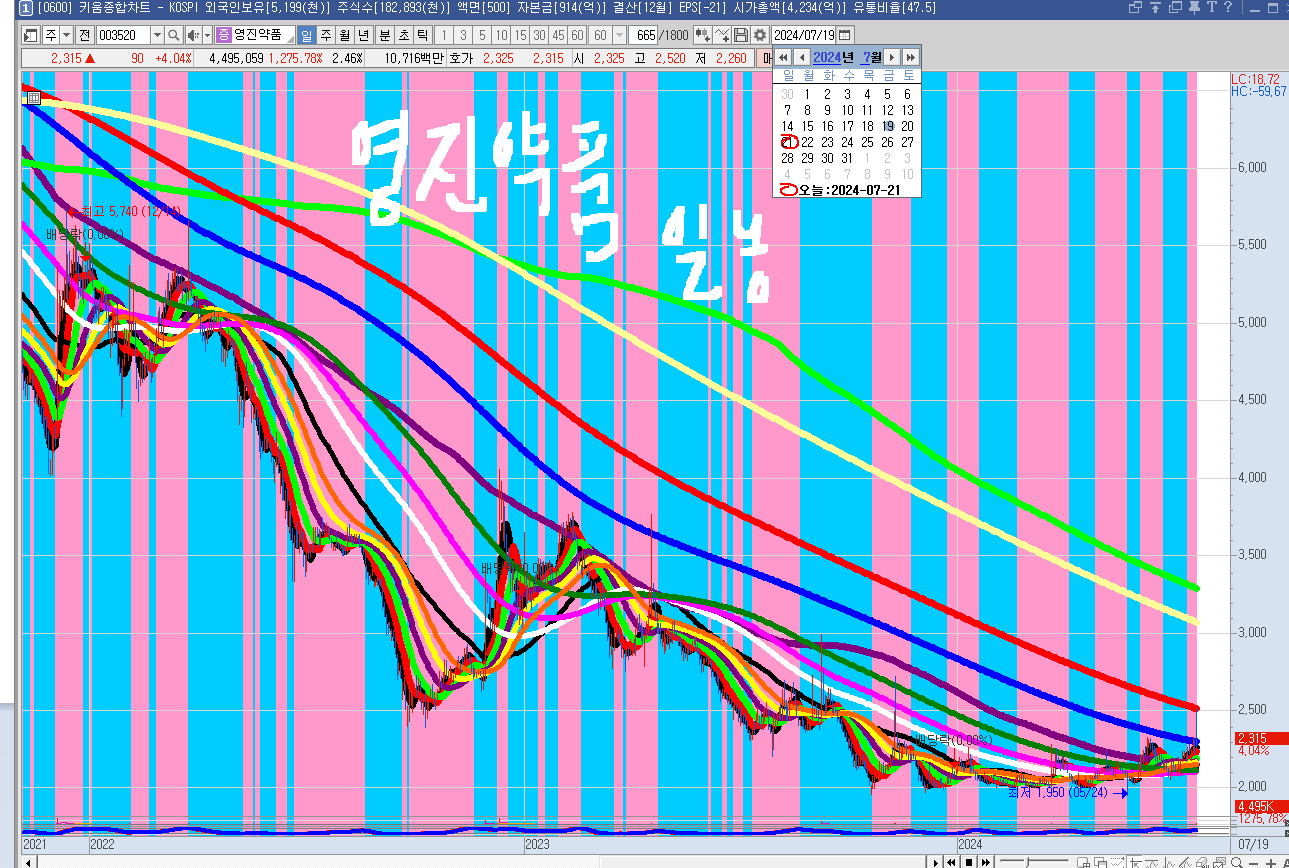Viewport: 1289px width, 868px height.
Task: Click the 45-minute interval button
Action: [559, 35]
